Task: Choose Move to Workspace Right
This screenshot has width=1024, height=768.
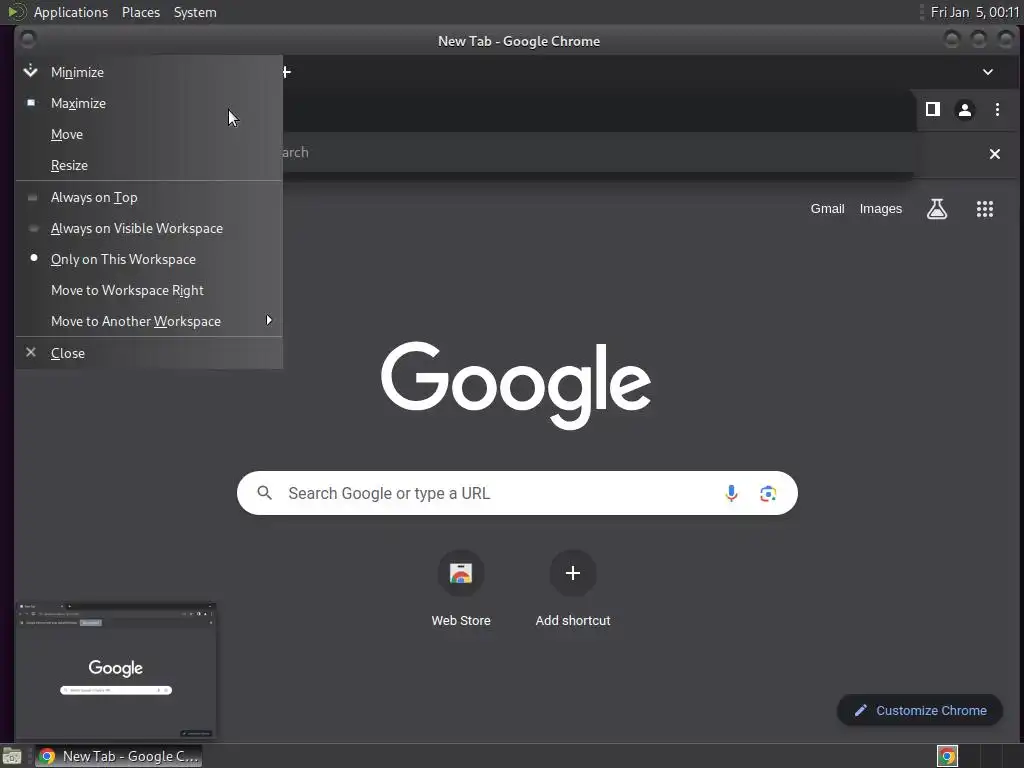Action: point(149,290)
